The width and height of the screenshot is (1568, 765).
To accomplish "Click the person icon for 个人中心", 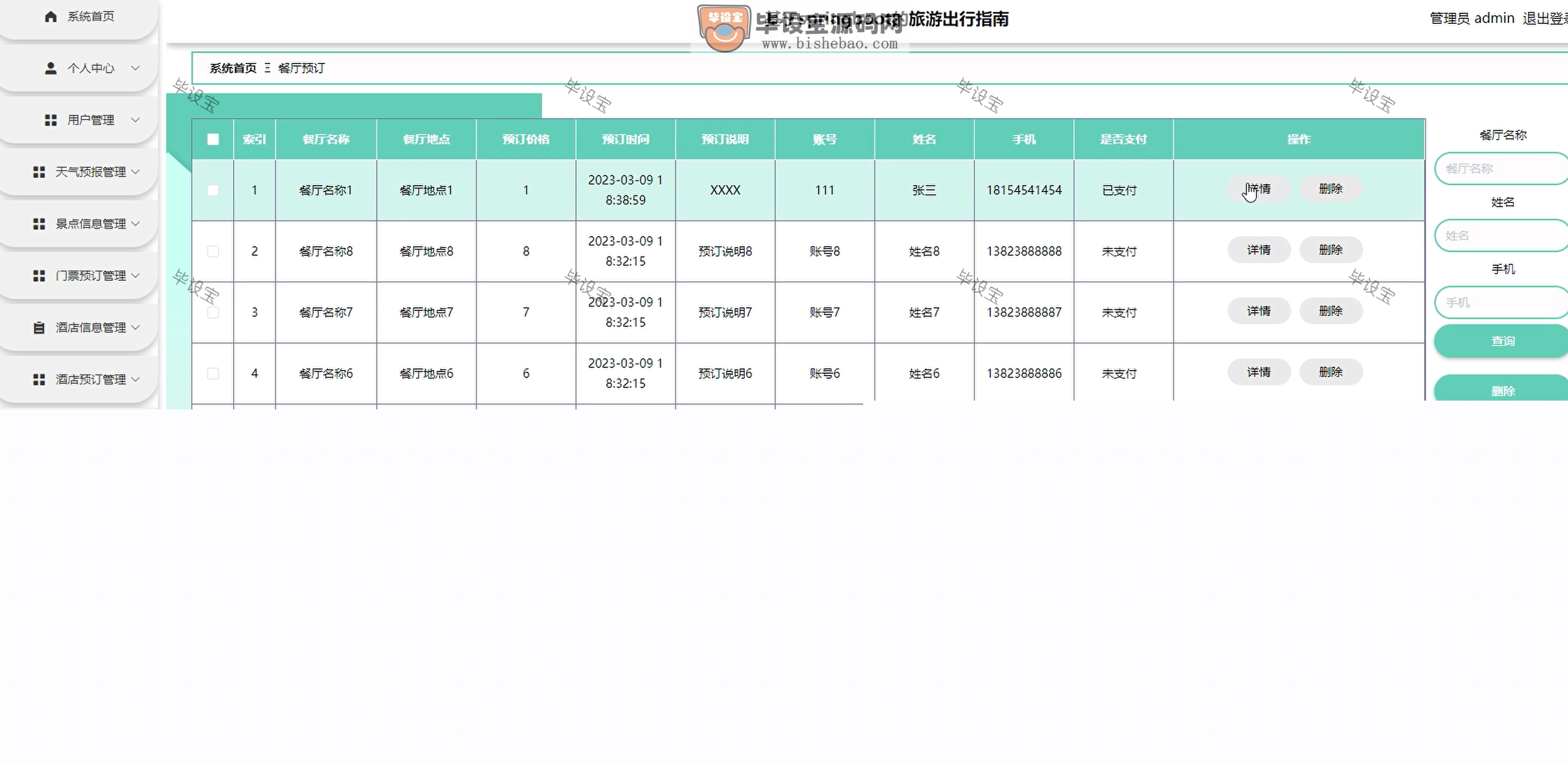I will coord(51,68).
